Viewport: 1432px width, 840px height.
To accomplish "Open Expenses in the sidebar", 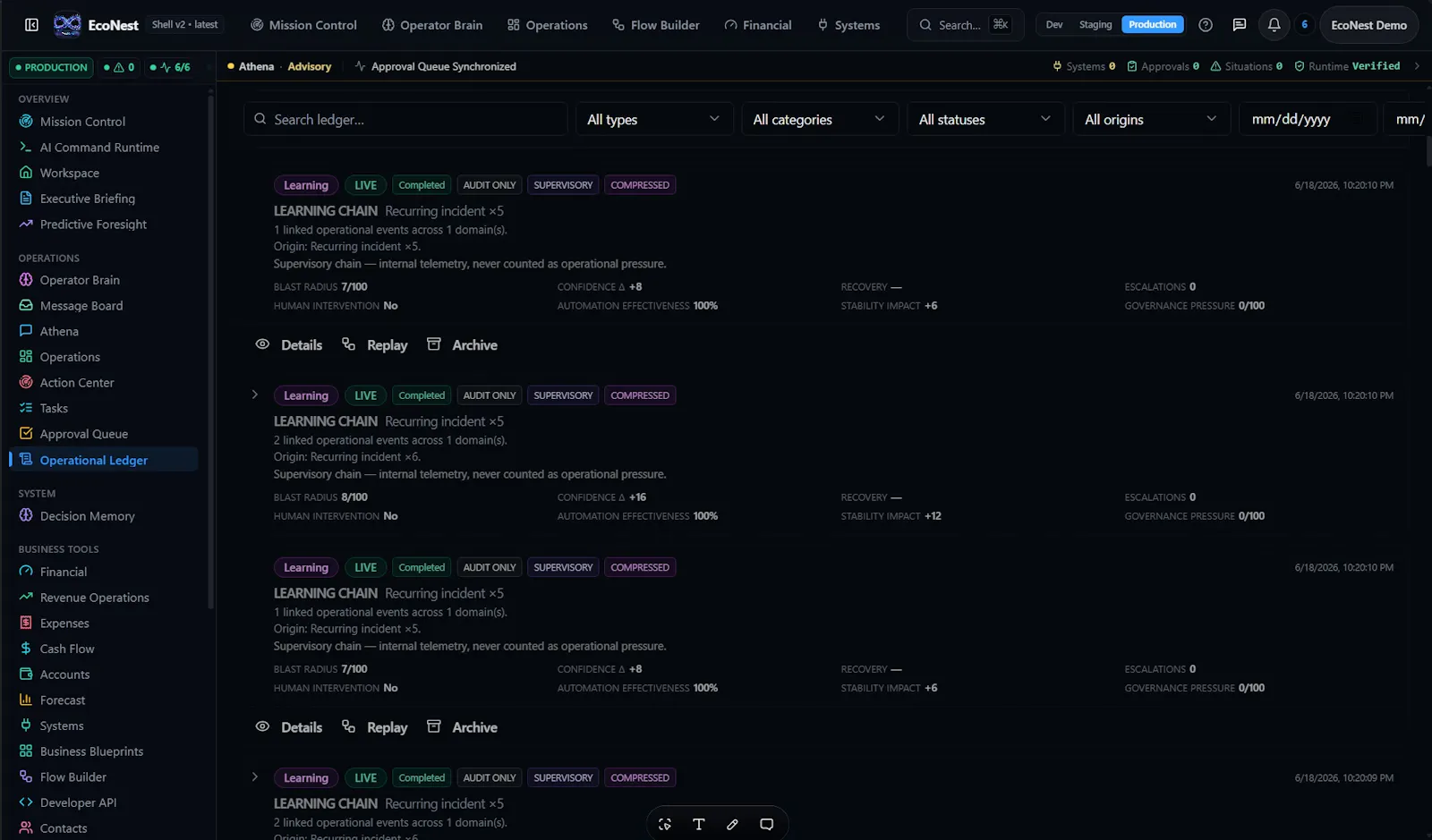I will pos(64,624).
